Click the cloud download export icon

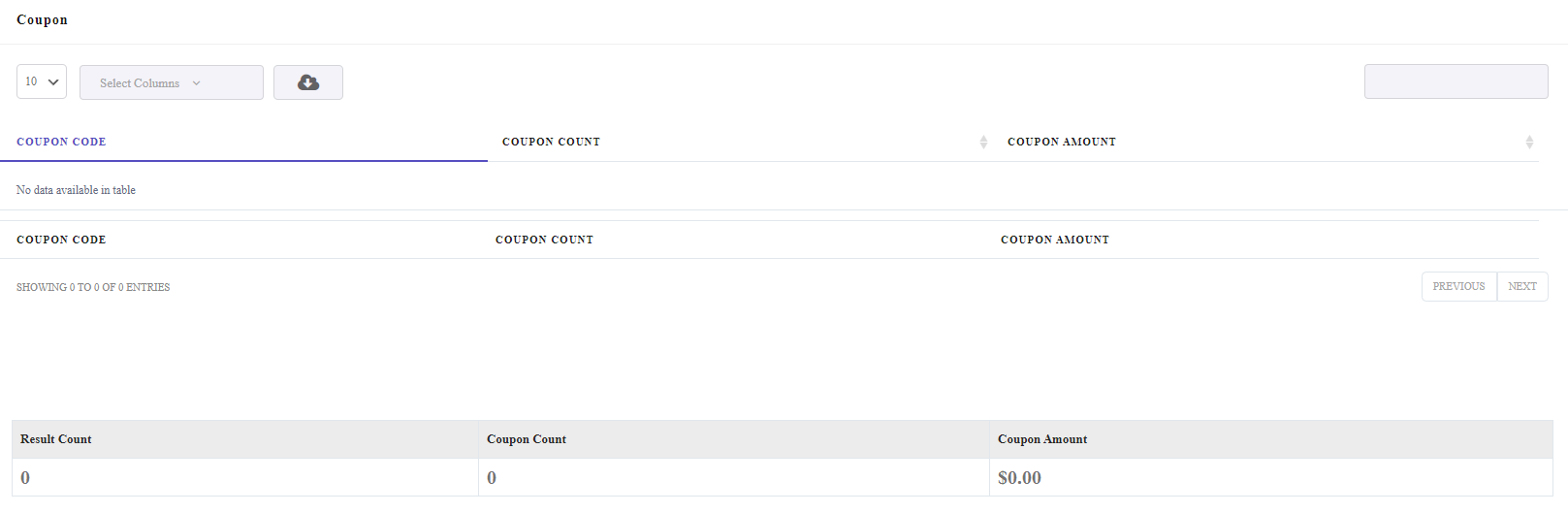click(x=308, y=82)
